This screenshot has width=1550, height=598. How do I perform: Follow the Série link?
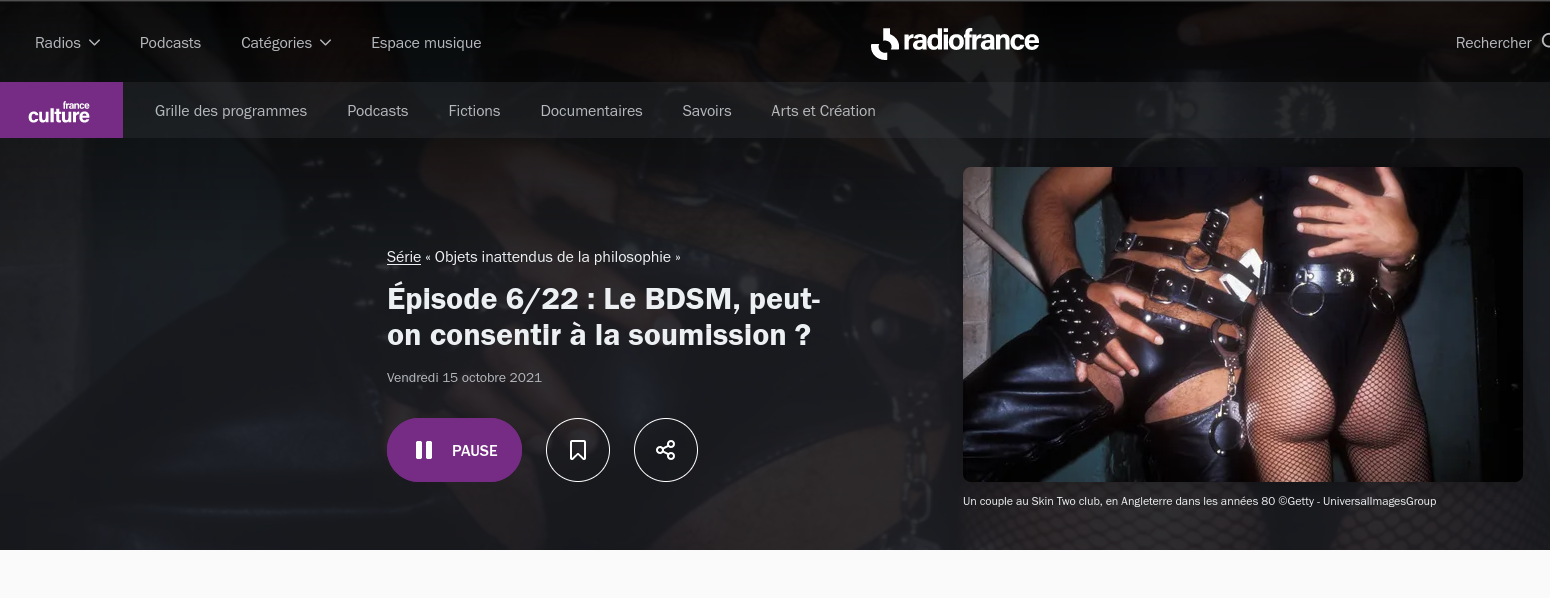(404, 257)
